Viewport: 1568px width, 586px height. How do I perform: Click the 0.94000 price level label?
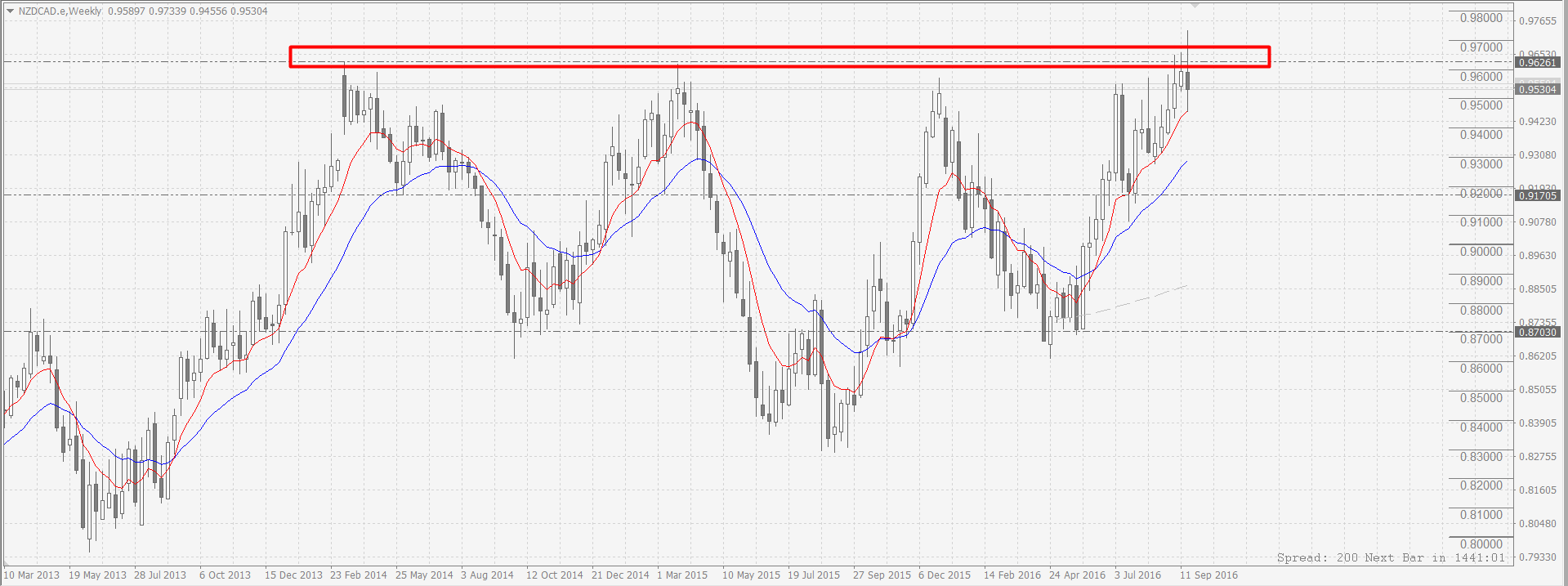click(1481, 135)
